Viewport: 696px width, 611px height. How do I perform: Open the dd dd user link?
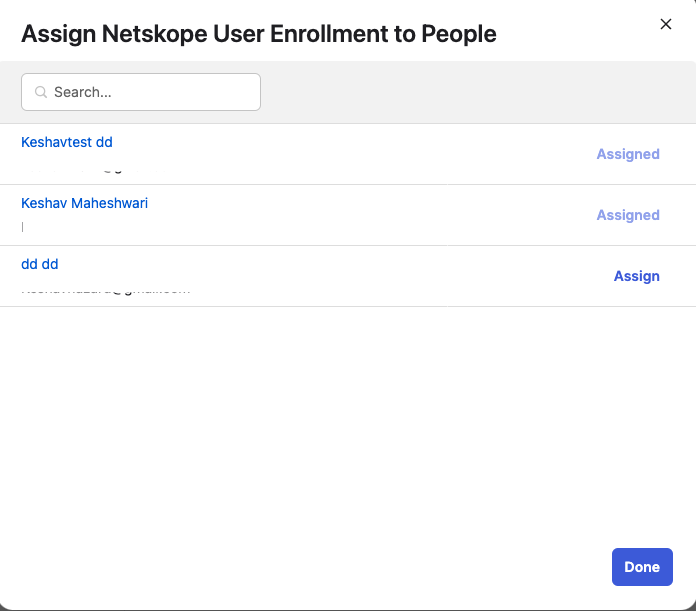(x=40, y=264)
